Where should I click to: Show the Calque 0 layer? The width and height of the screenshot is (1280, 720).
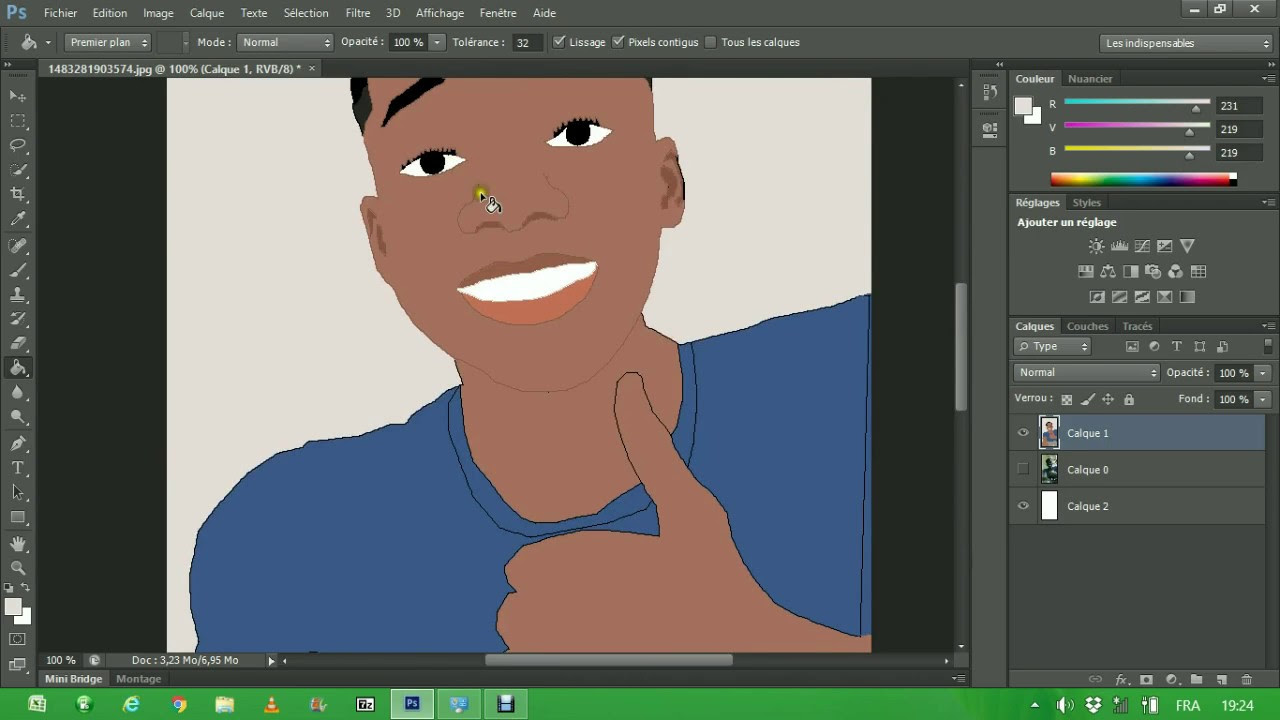[1023, 469]
